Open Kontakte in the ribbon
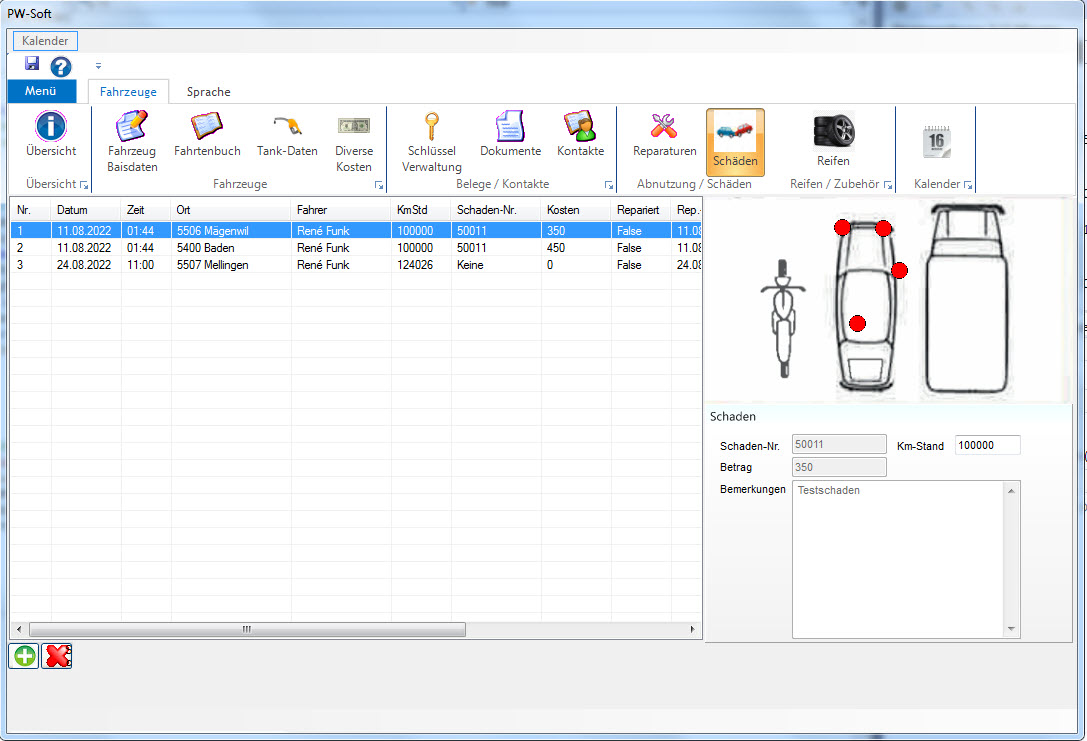Viewport: 1087px width, 741px height. [x=580, y=135]
